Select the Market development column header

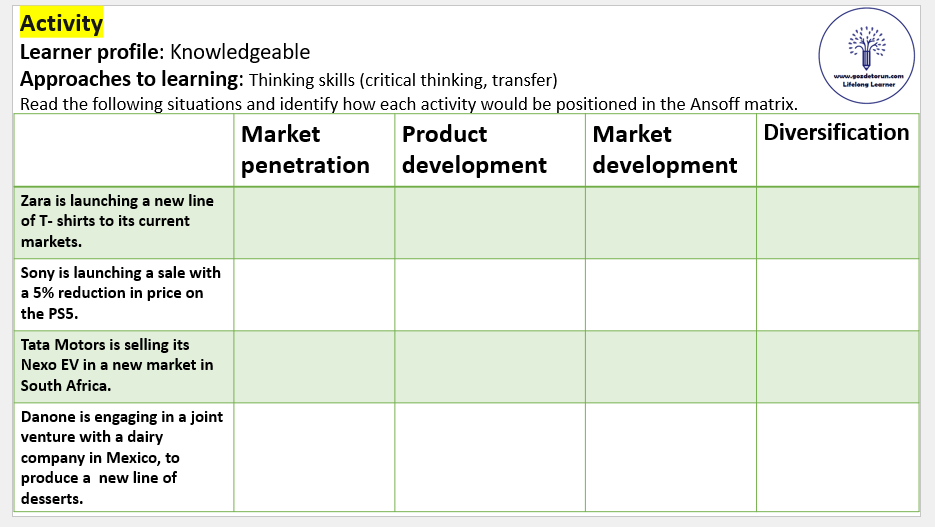664,150
